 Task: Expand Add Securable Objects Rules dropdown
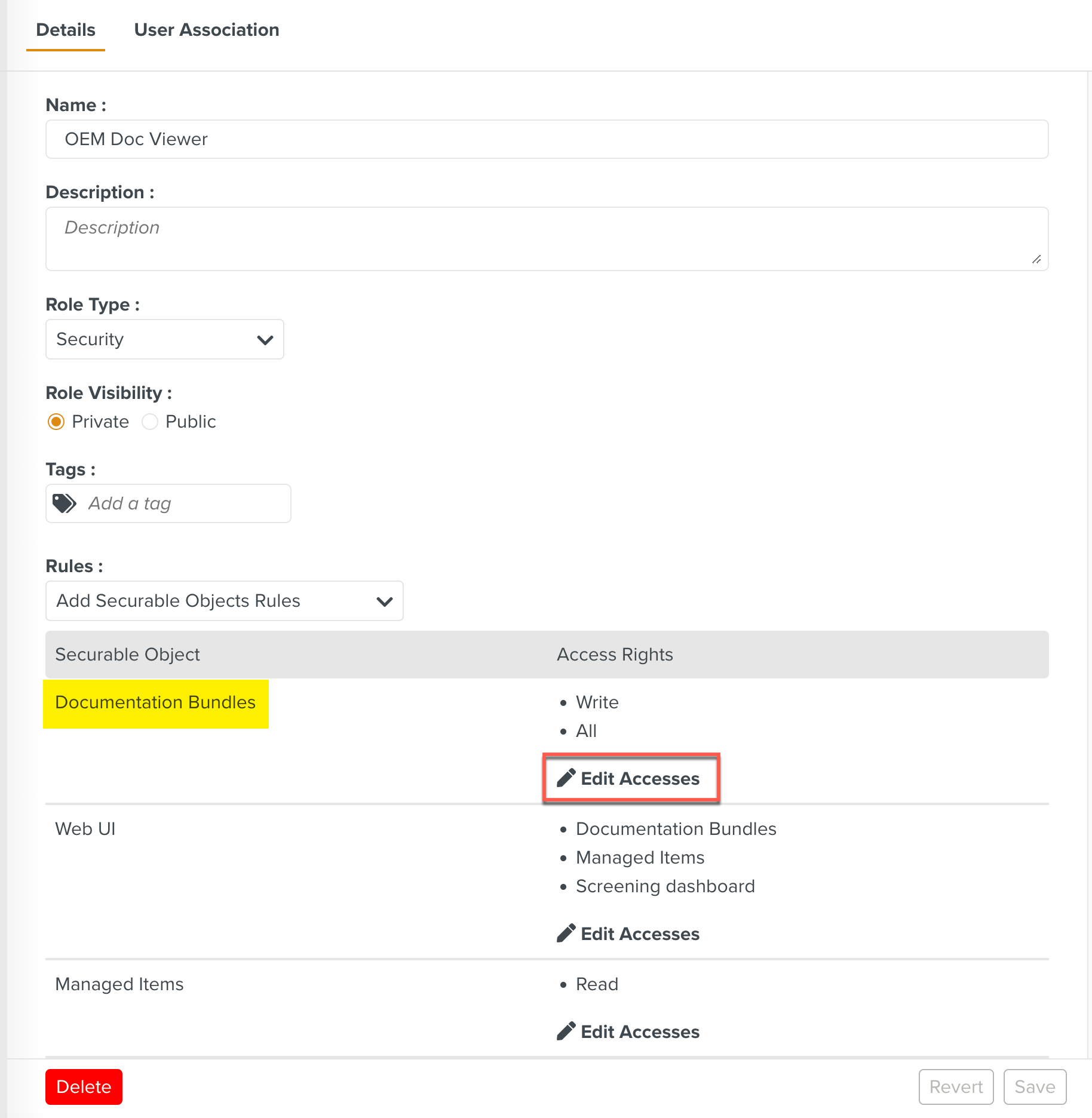pos(224,601)
